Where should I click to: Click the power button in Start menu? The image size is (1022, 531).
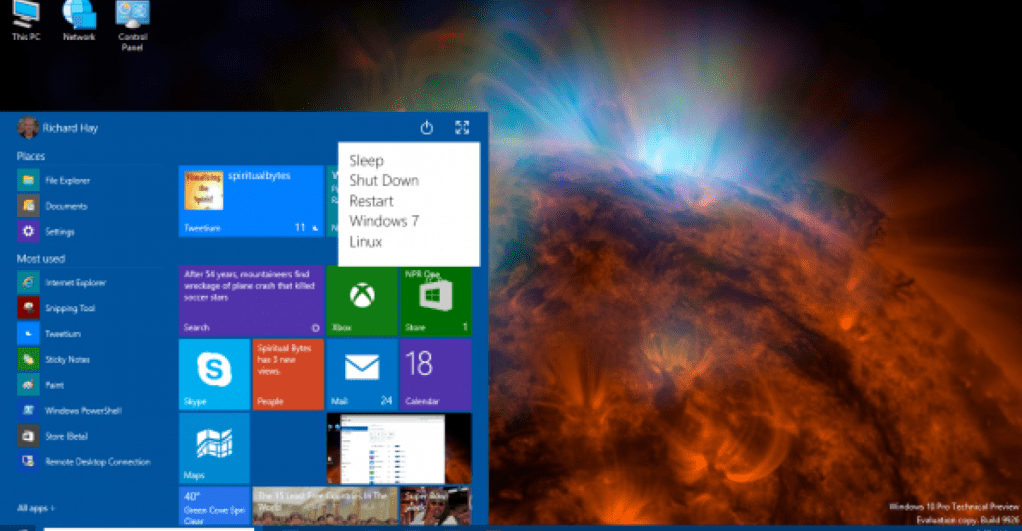(427, 128)
